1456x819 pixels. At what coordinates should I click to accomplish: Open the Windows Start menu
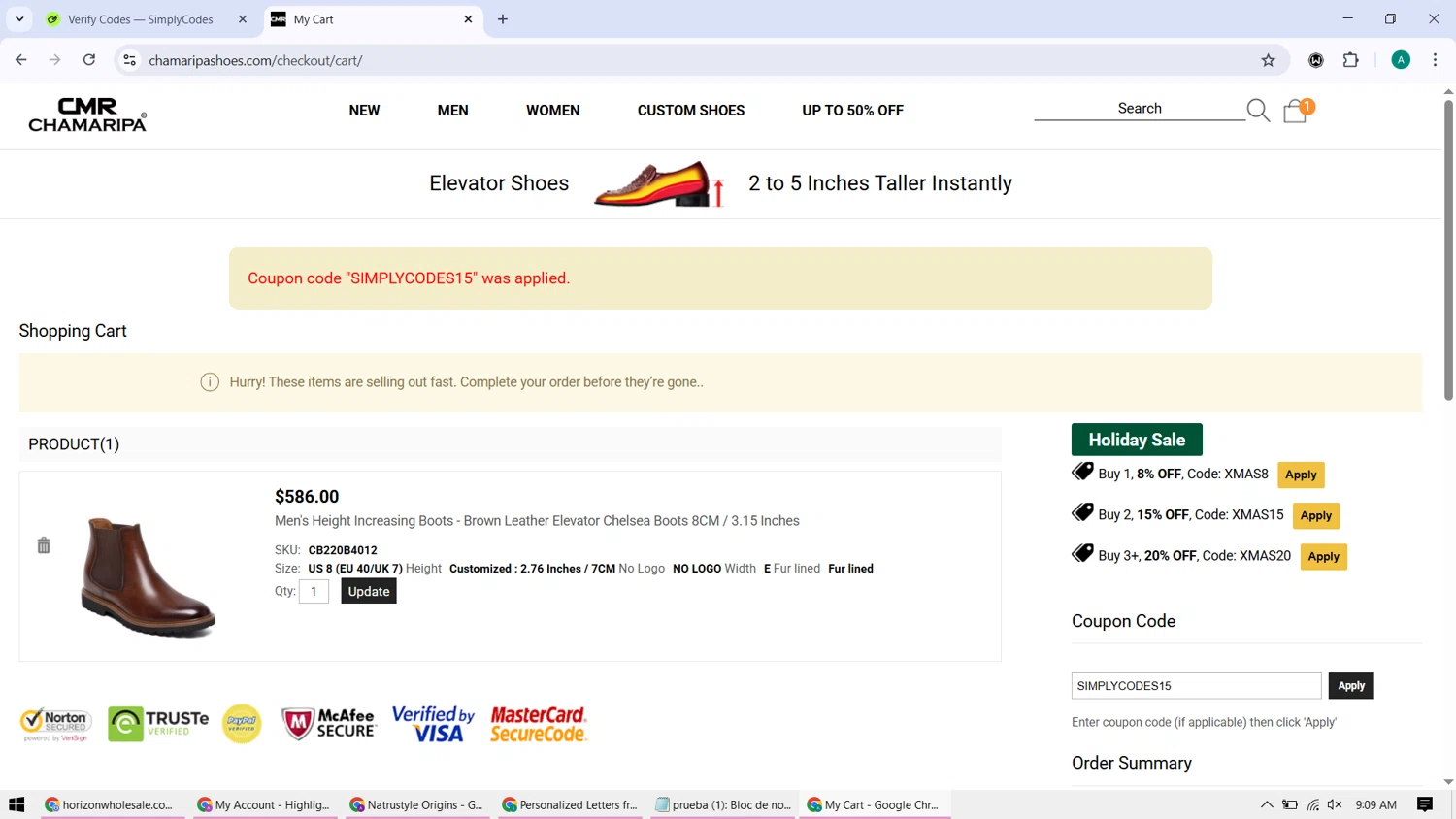(17, 804)
